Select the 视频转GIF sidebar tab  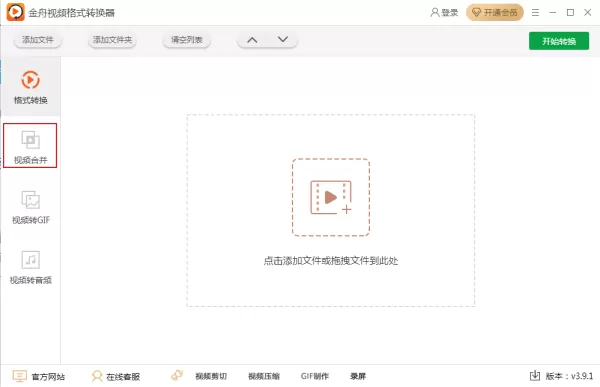tap(31, 207)
